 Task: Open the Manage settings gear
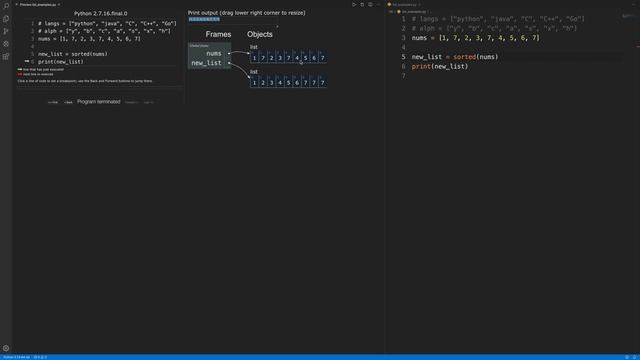[x=6, y=348]
